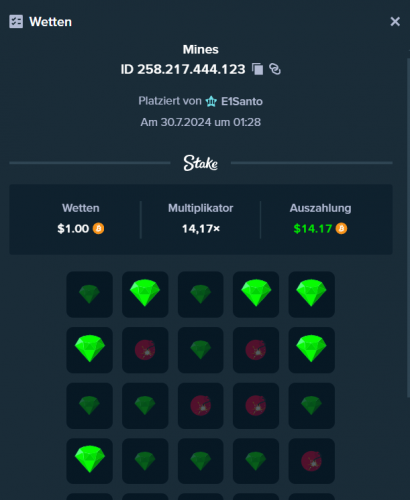The width and height of the screenshot is (410, 500).
Task: Click the Bitcoin icon next to $1.00
Action: point(98,229)
